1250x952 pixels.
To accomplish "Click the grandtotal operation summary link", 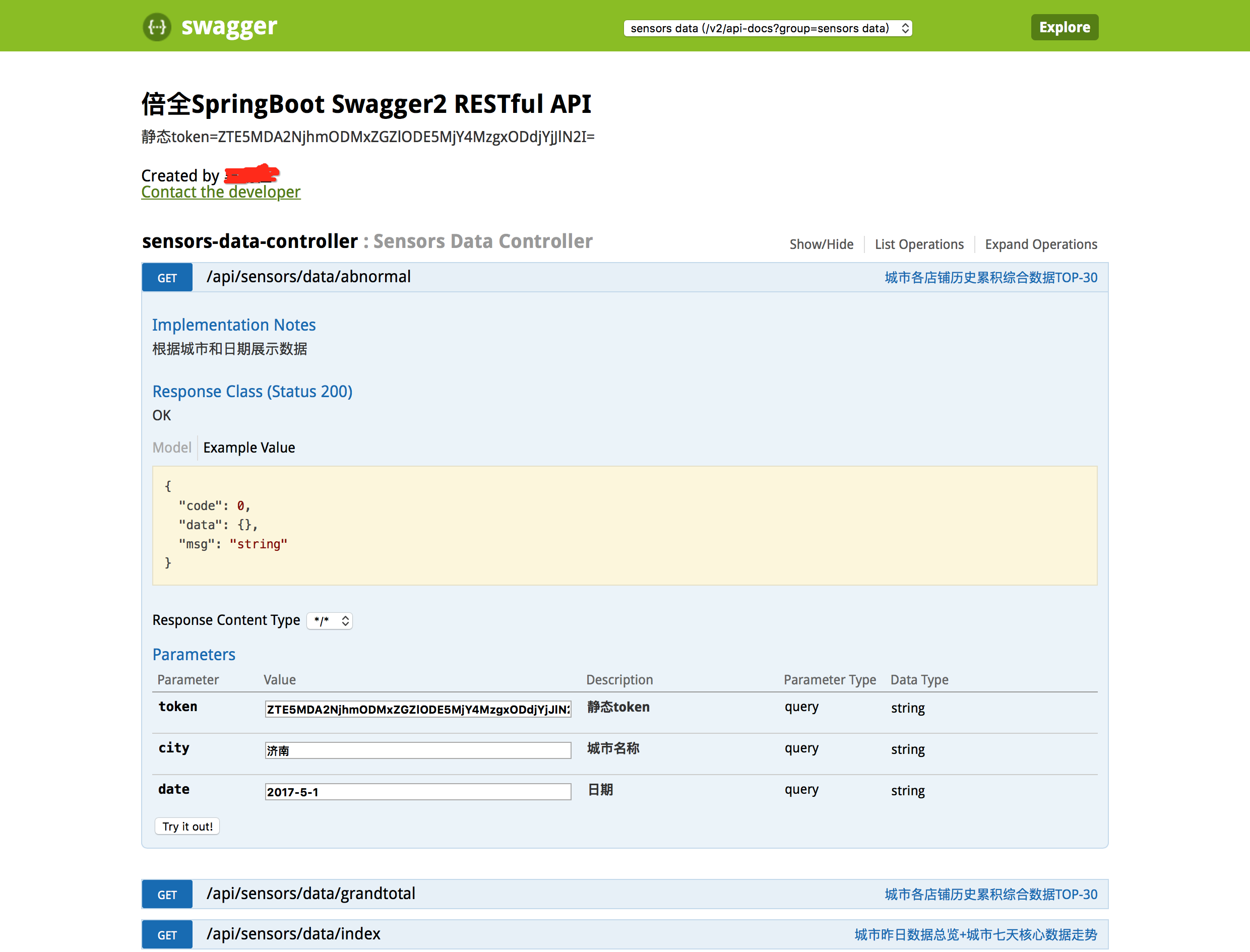I will coord(991,895).
